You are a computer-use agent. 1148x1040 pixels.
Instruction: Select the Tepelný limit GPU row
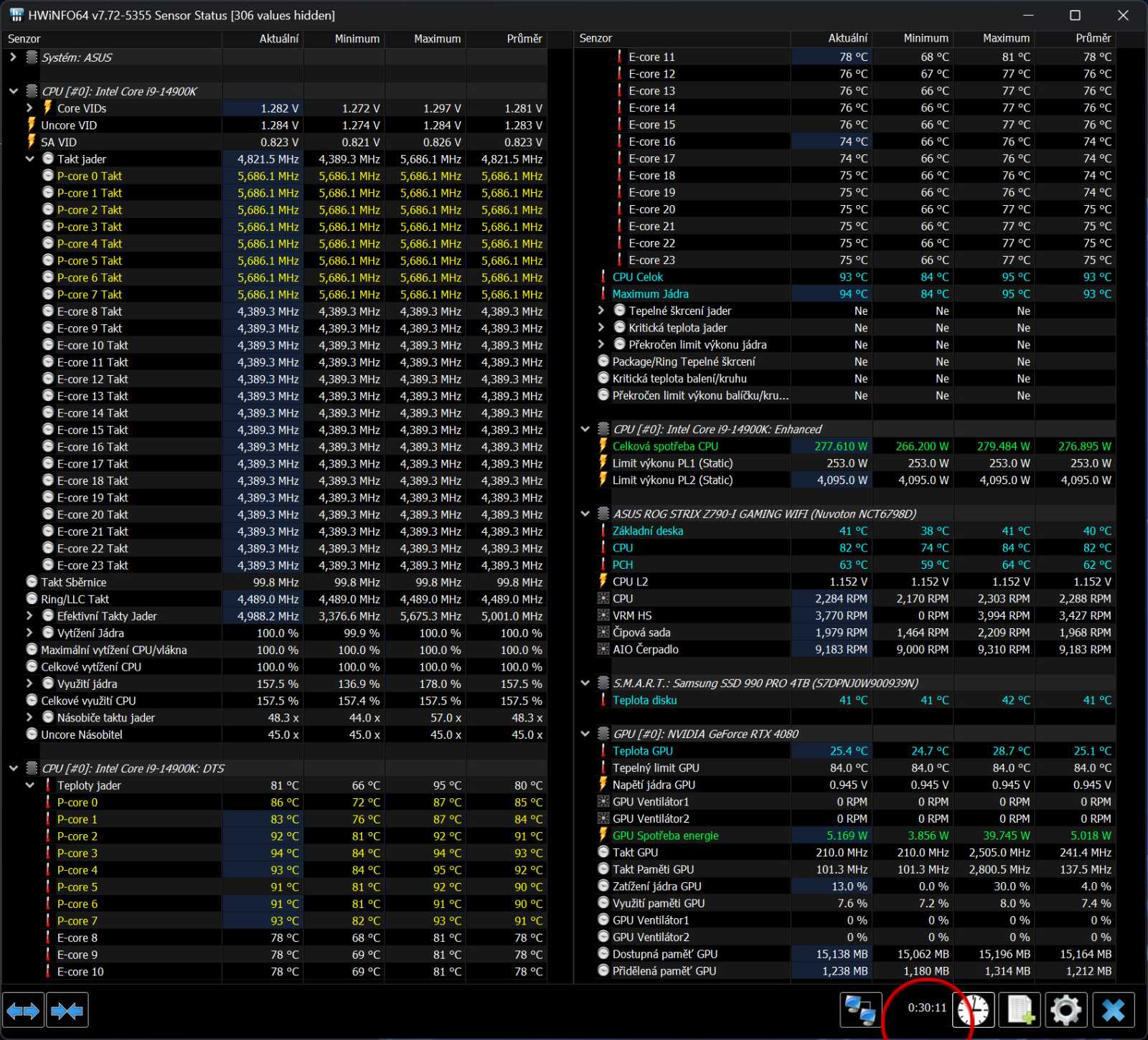pyautogui.click(x=845, y=767)
